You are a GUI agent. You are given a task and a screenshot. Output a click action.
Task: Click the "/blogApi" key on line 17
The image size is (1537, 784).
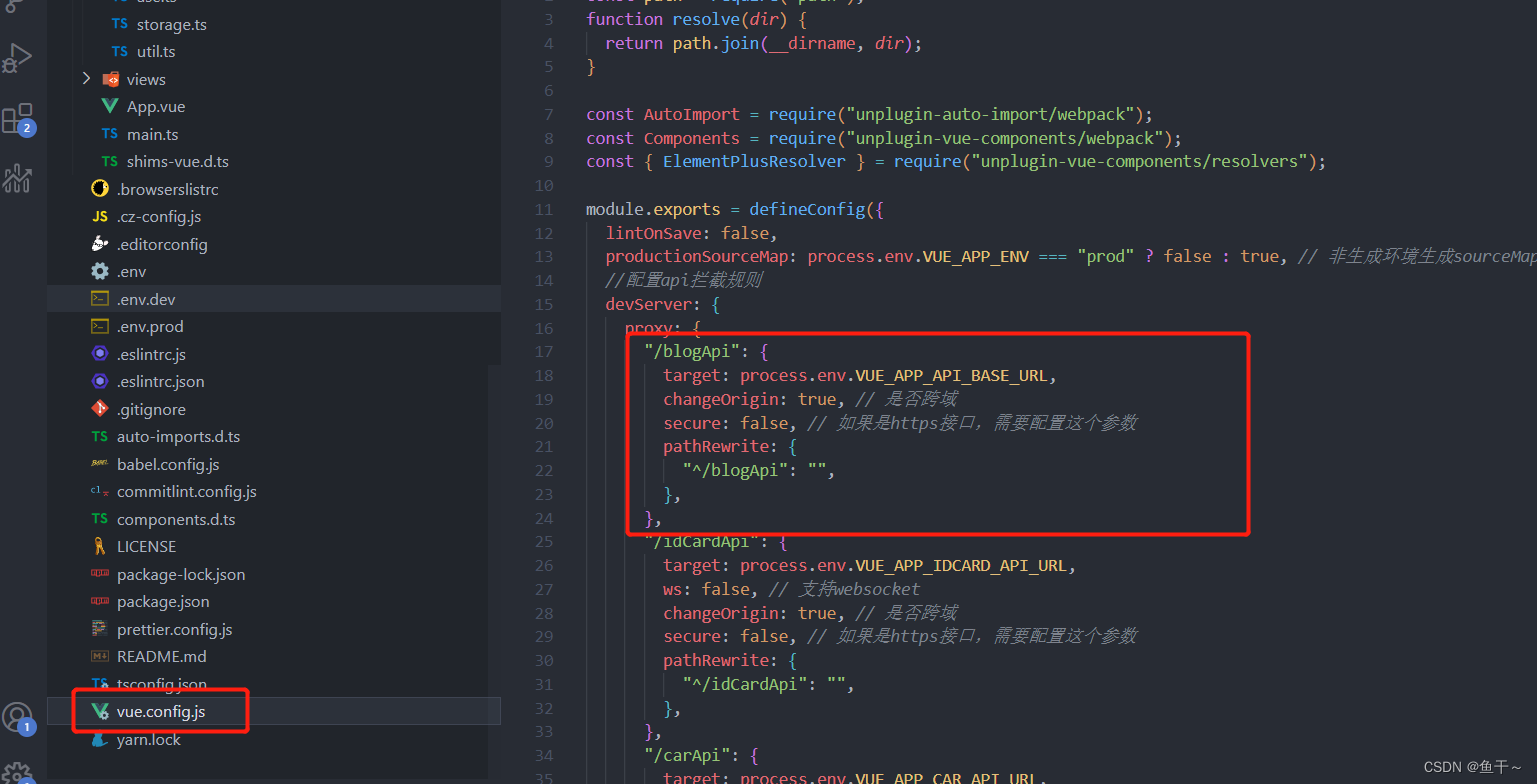pyautogui.click(x=691, y=352)
